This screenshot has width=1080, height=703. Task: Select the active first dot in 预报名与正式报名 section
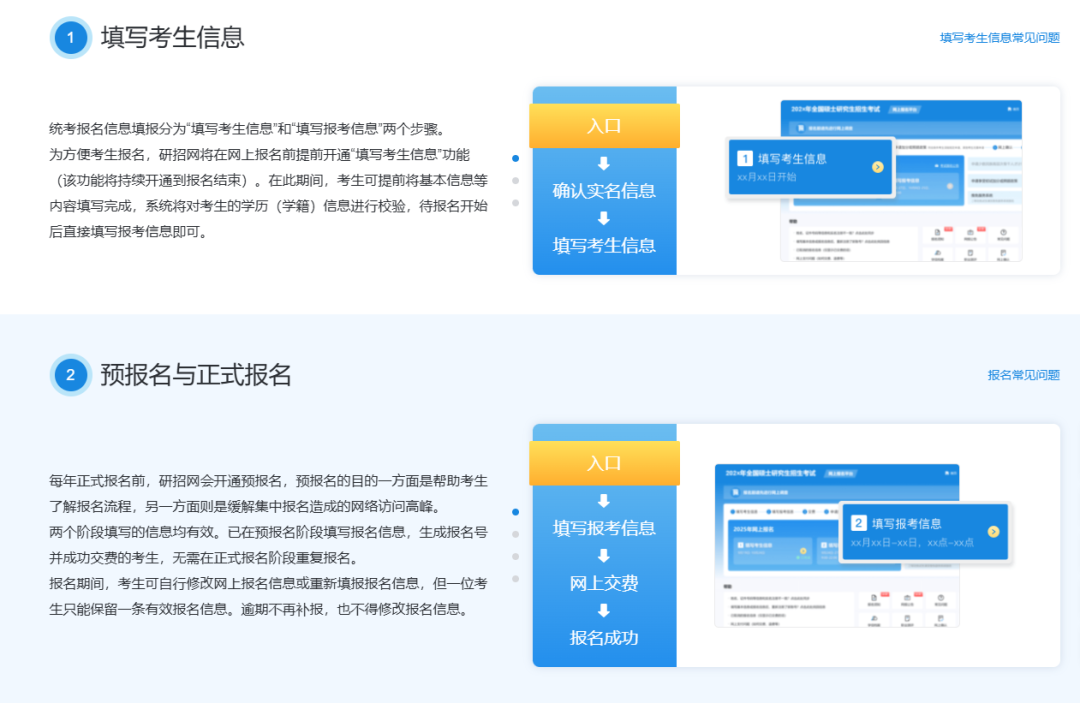point(515,512)
